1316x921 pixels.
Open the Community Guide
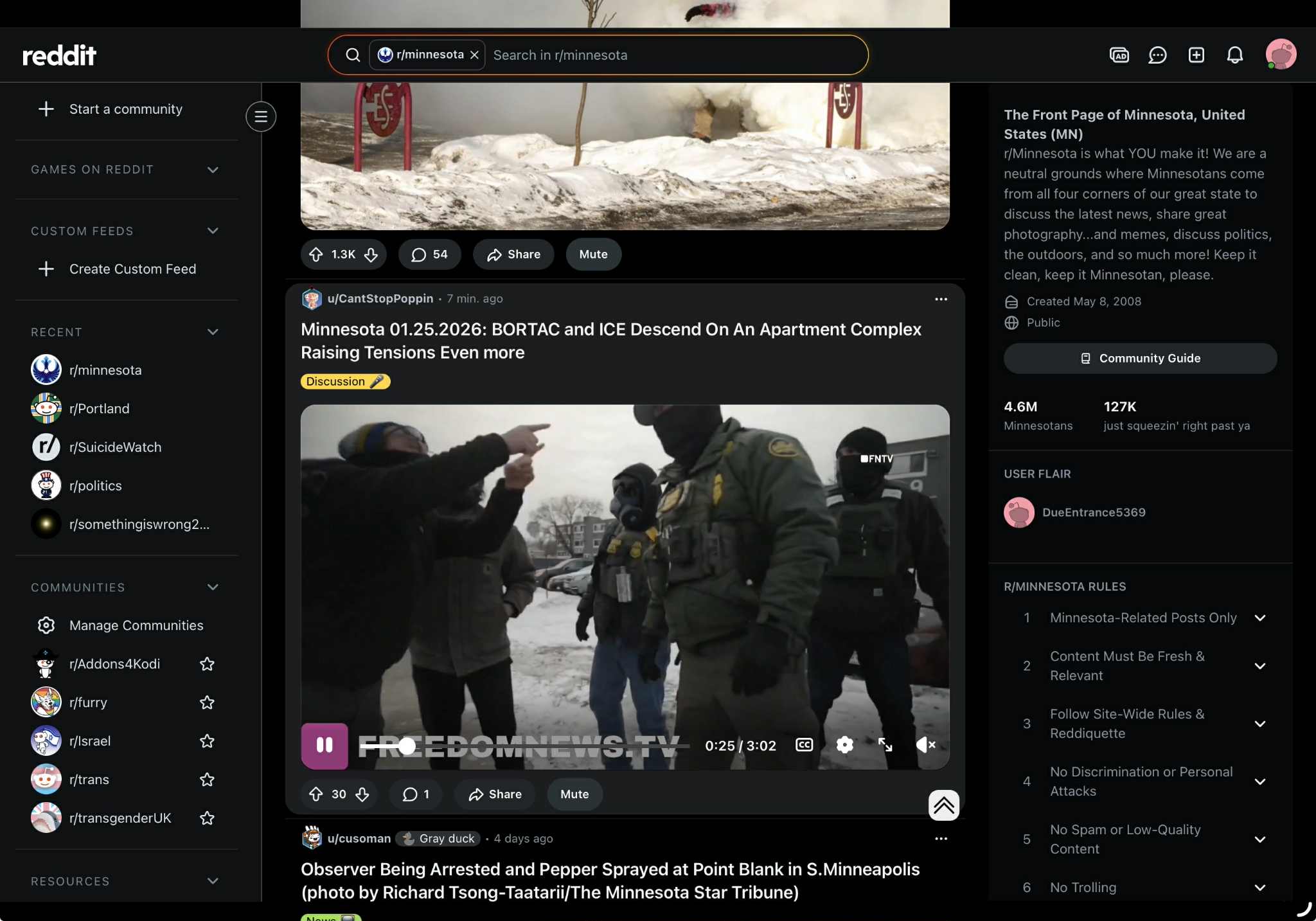(x=1140, y=358)
